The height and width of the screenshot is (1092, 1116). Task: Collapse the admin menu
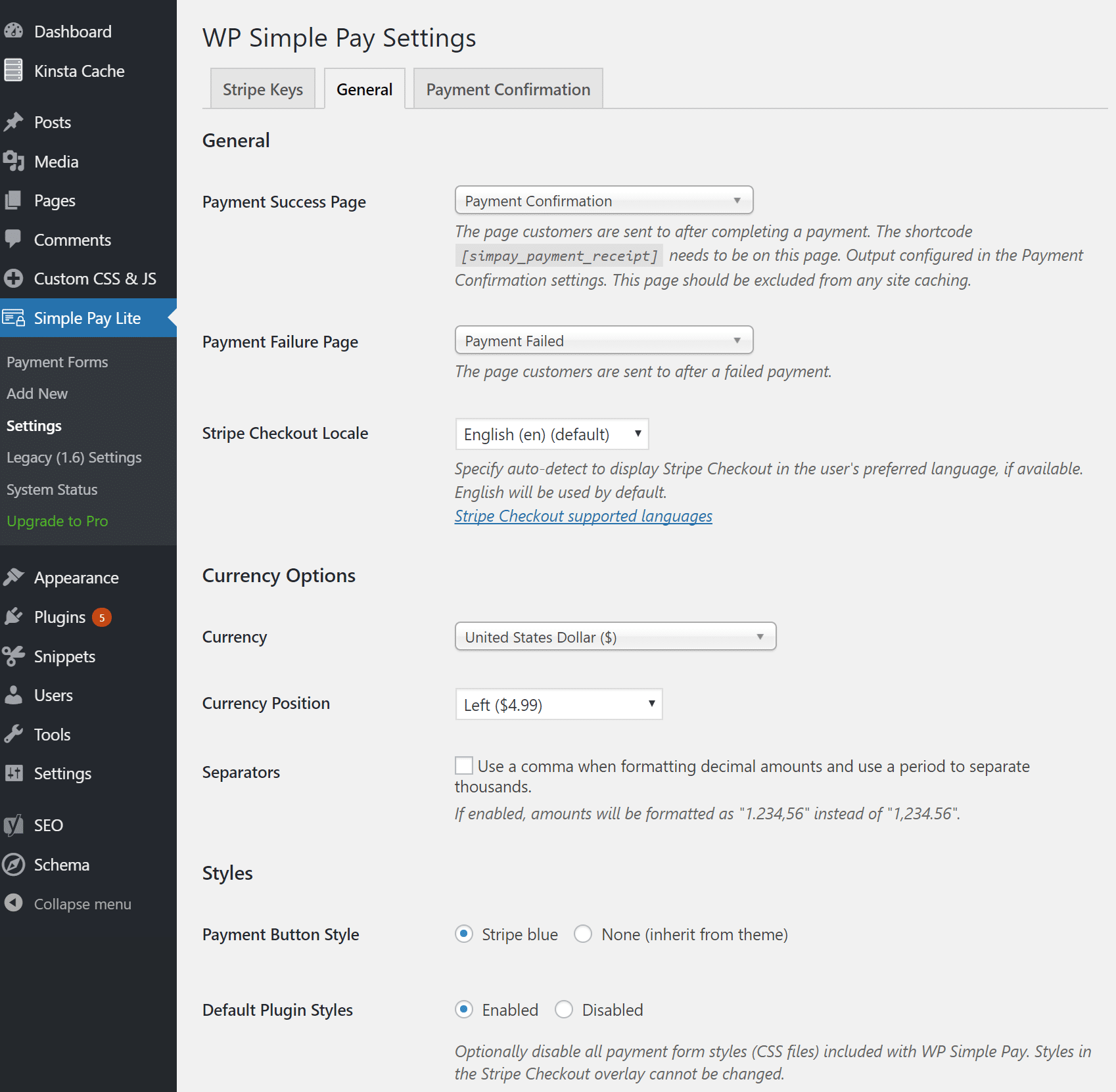click(82, 903)
